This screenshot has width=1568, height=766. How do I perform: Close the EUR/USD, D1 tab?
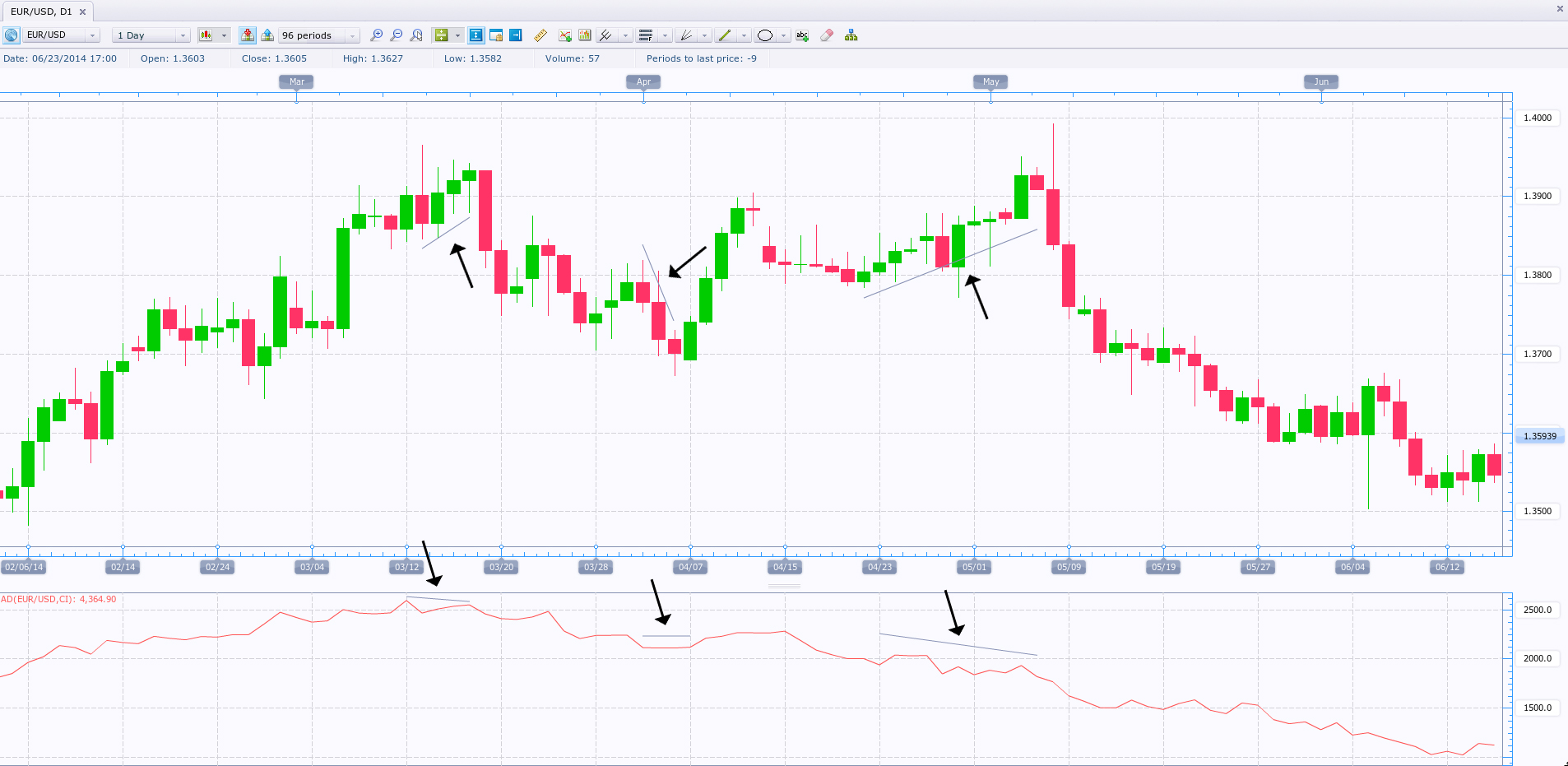pos(82,12)
